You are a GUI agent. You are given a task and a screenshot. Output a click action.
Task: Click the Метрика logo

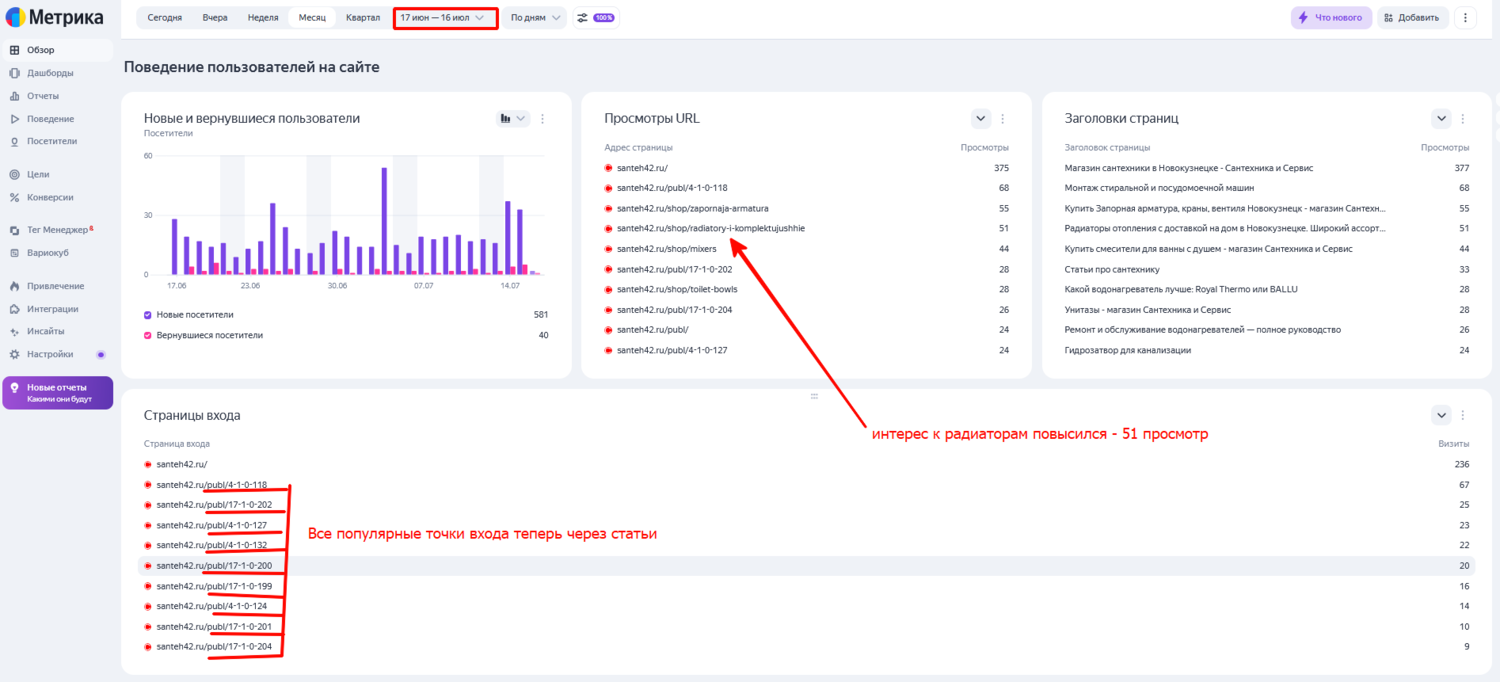coord(55,17)
